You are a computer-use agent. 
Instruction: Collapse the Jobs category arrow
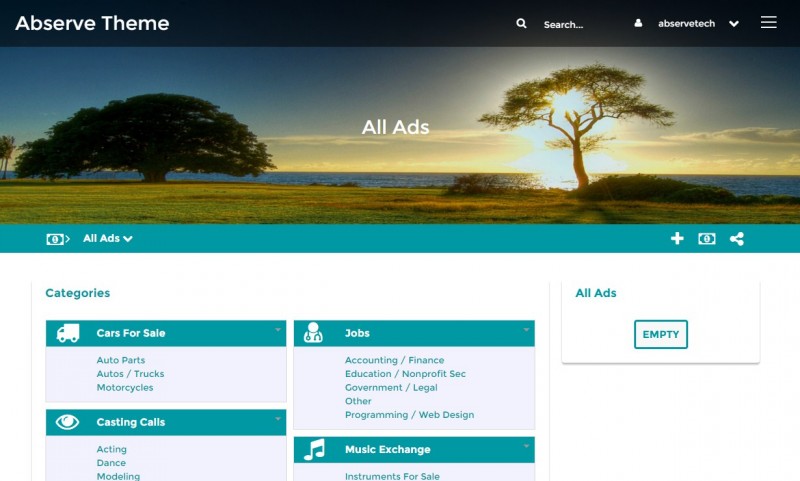coord(526,330)
